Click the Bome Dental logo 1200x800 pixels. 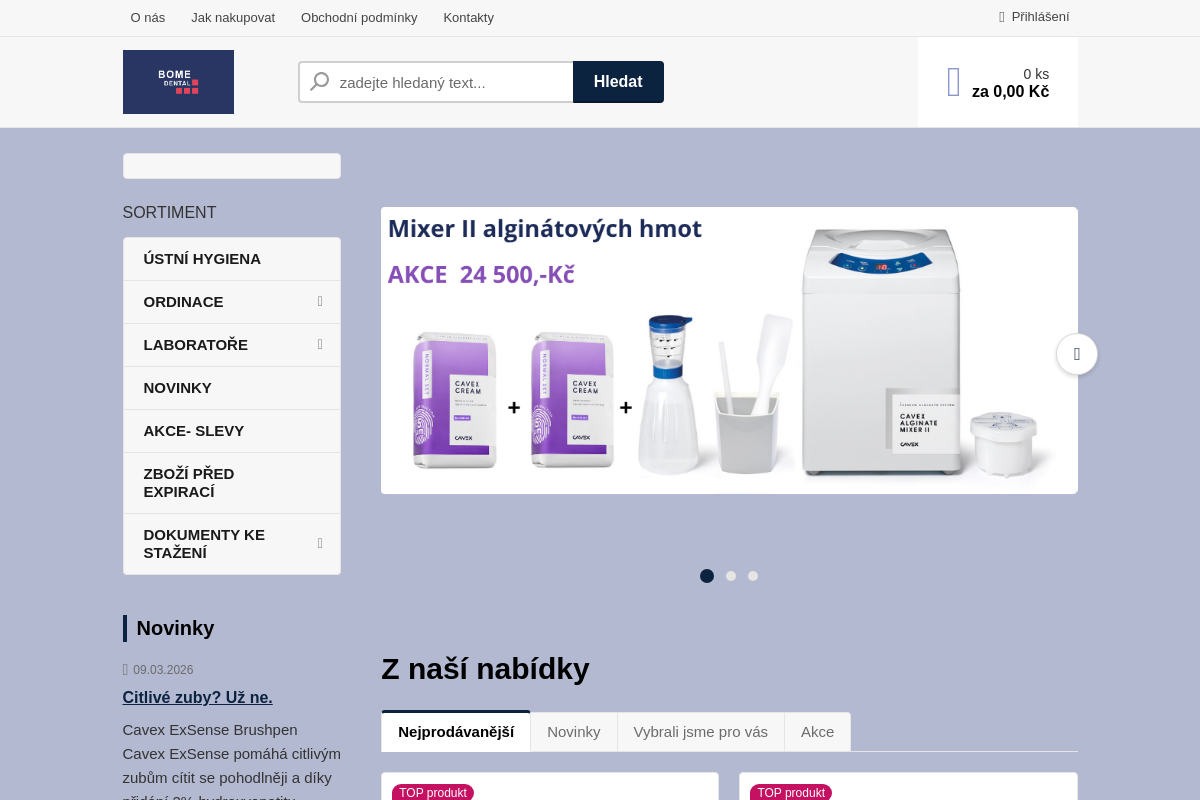coord(178,82)
